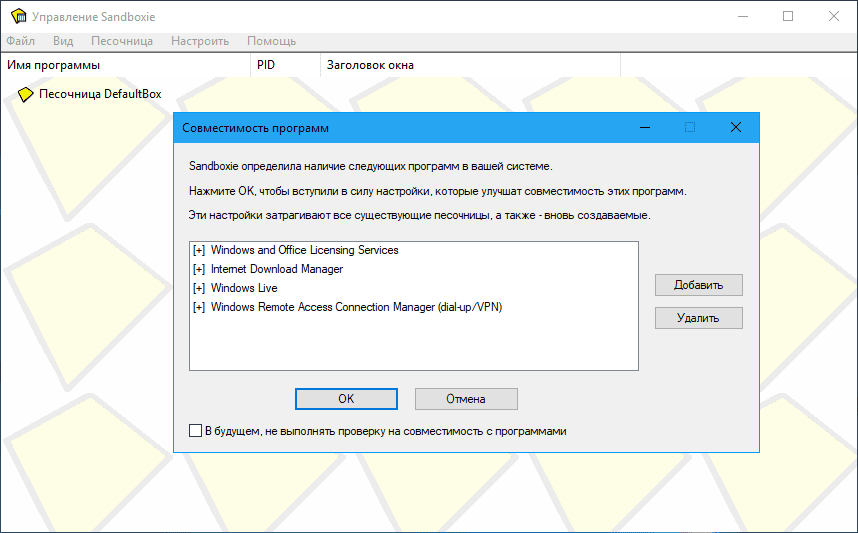Click the Имя программы column header

coord(126,65)
